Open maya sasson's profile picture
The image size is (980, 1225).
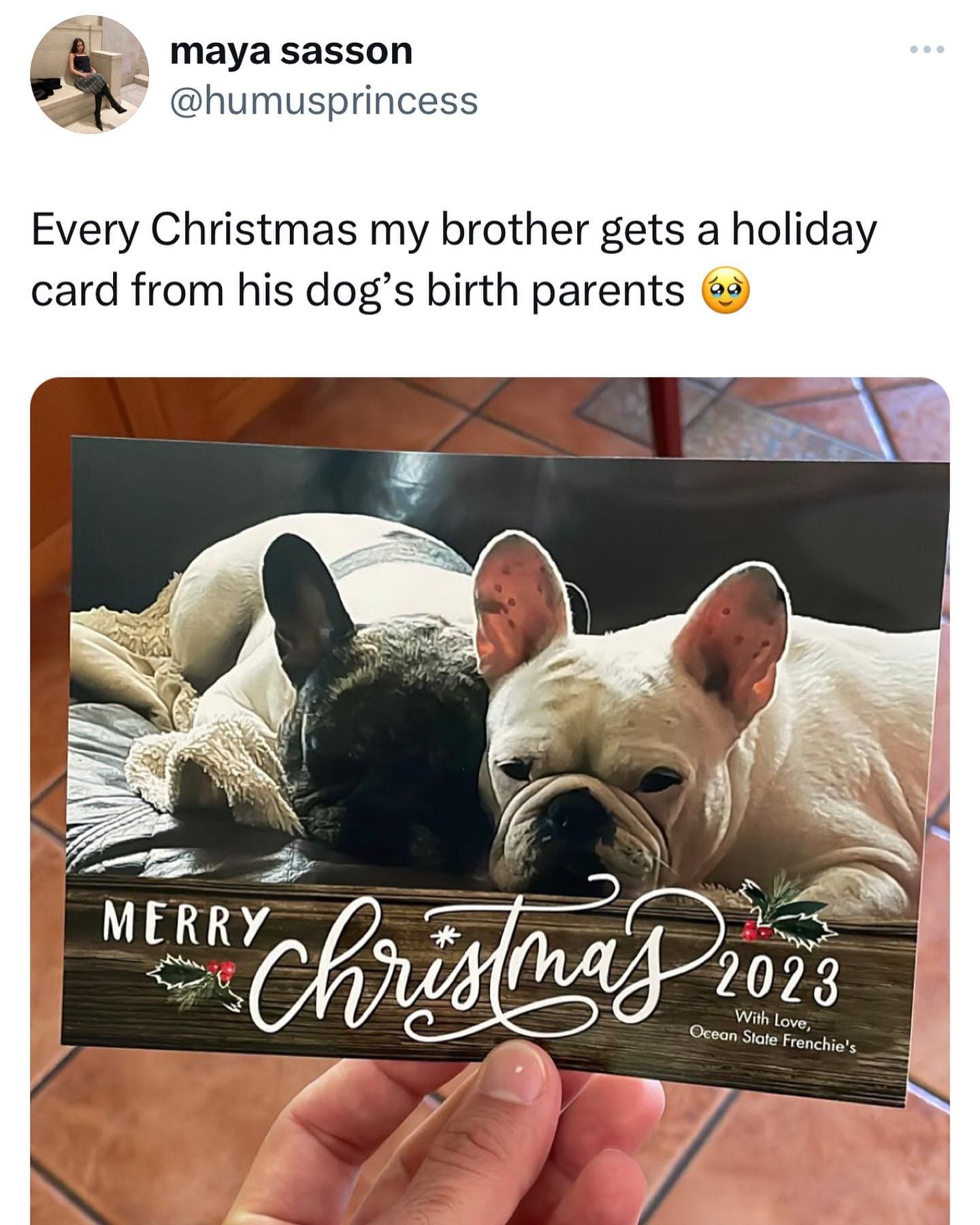pyautogui.click(x=90, y=75)
